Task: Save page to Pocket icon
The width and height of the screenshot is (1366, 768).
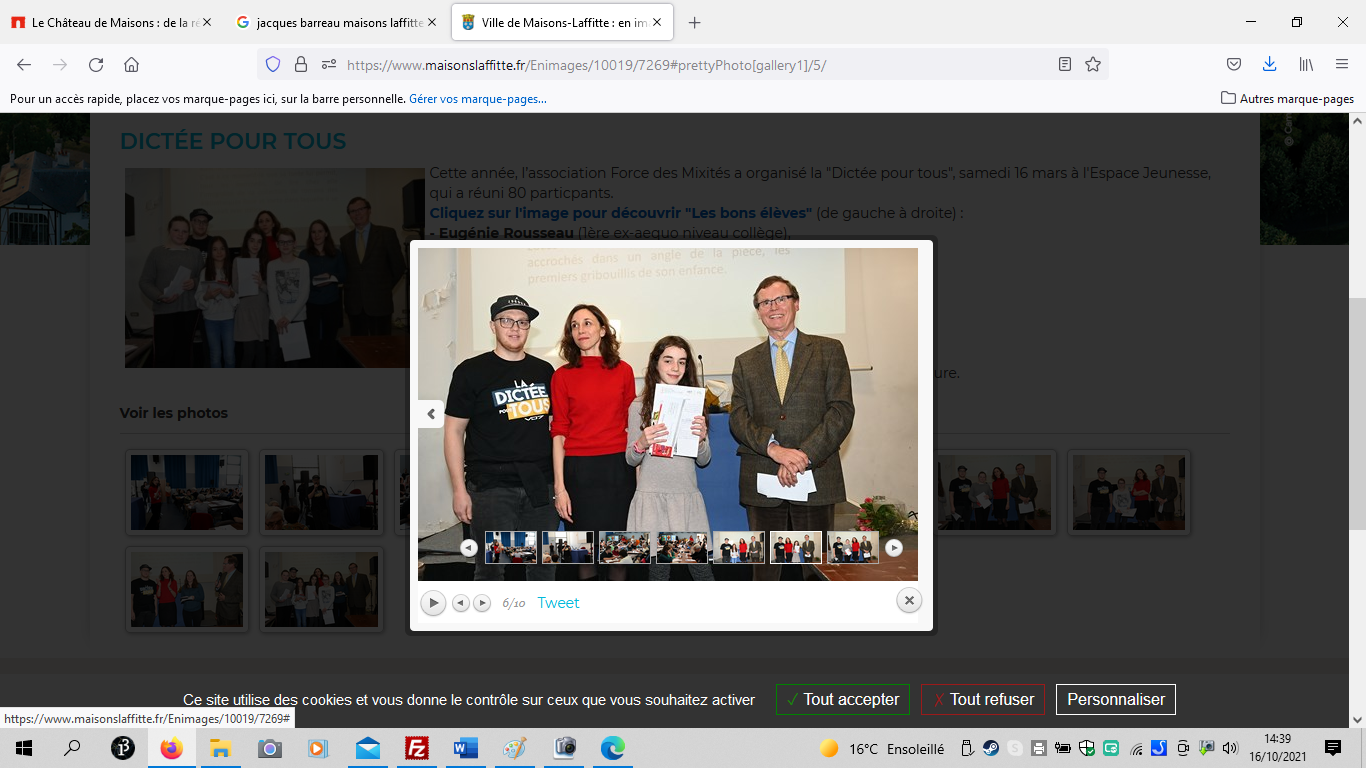Action: tap(1234, 64)
